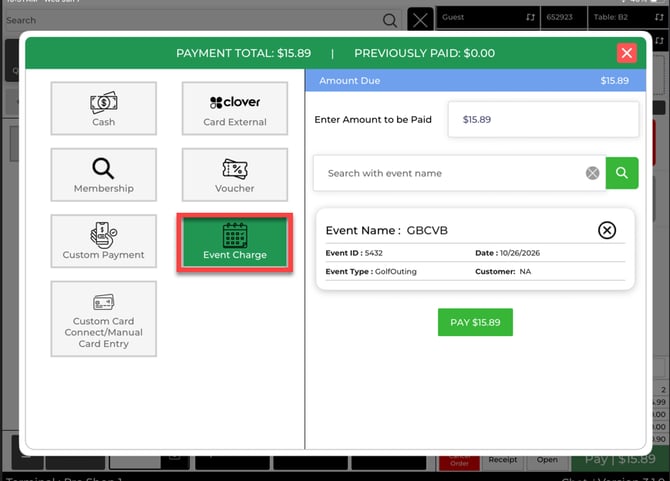The width and height of the screenshot is (670, 481).
Task: Click the Search with event name field
Action: 450,173
